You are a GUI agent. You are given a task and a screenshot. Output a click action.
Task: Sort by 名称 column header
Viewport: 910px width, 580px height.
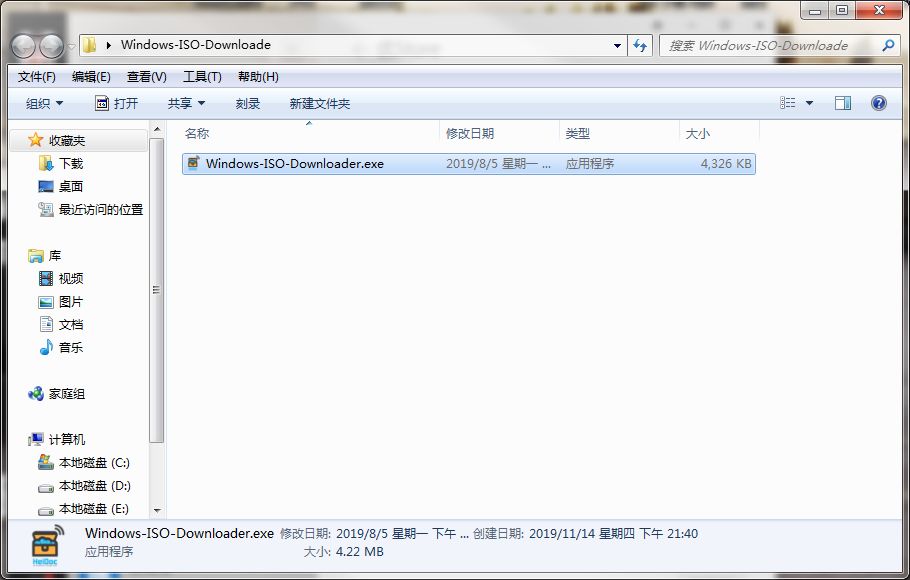point(197,134)
